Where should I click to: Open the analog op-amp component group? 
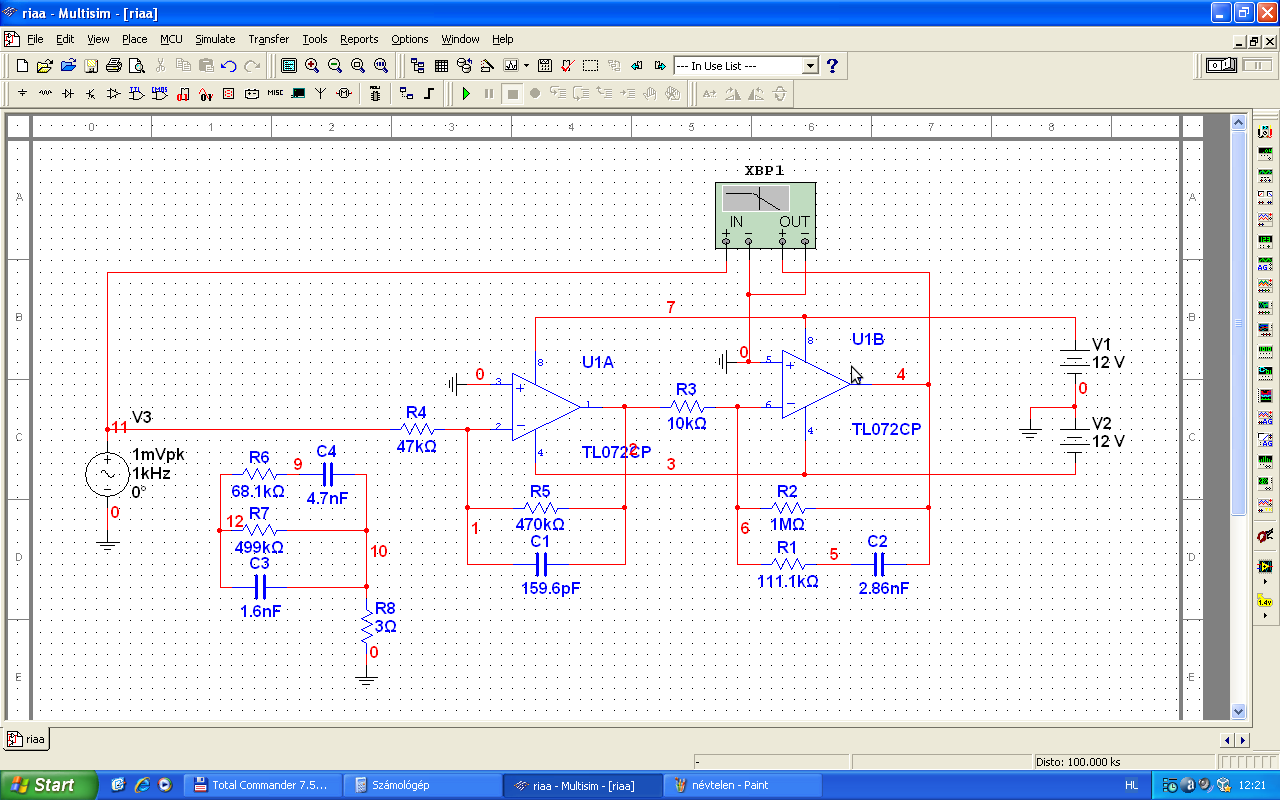click(x=114, y=94)
